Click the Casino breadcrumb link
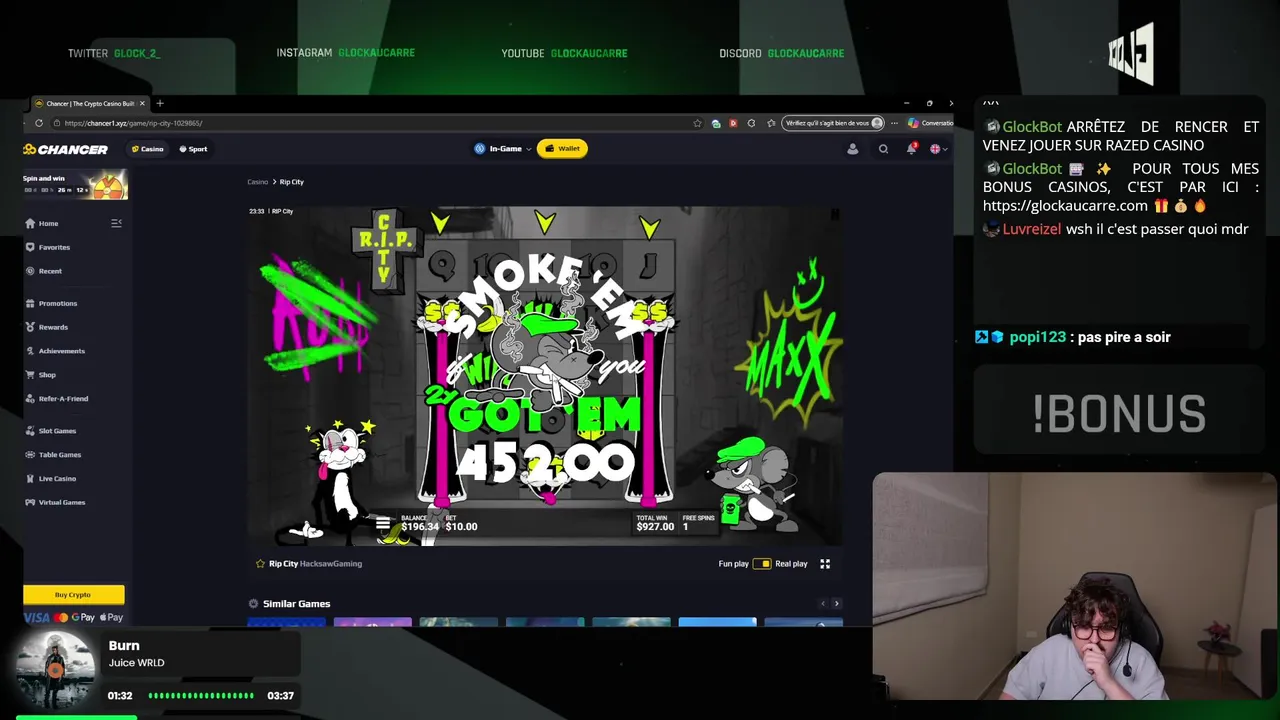 pos(257,182)
